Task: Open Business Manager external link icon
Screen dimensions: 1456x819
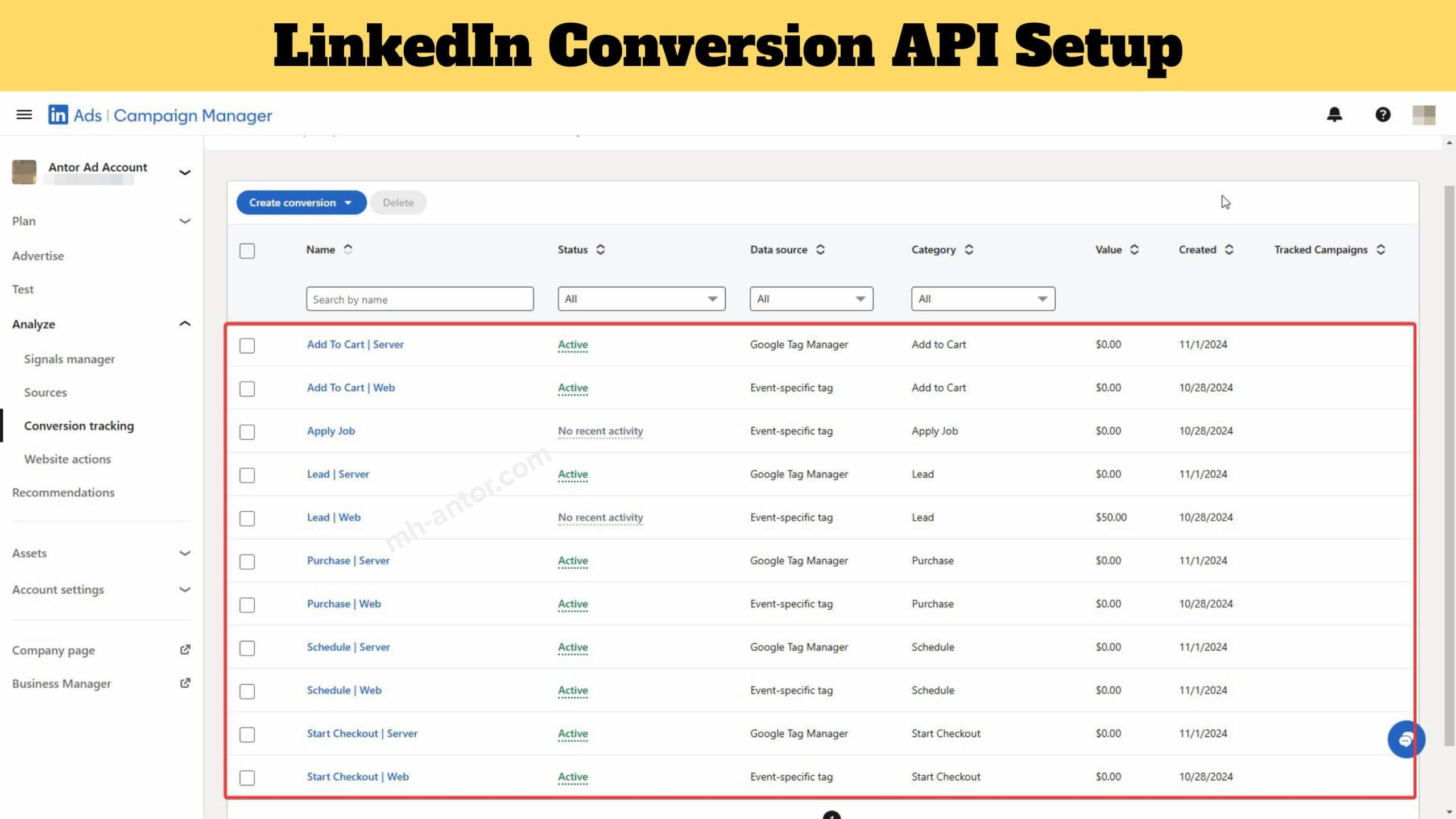Action: 185,683
